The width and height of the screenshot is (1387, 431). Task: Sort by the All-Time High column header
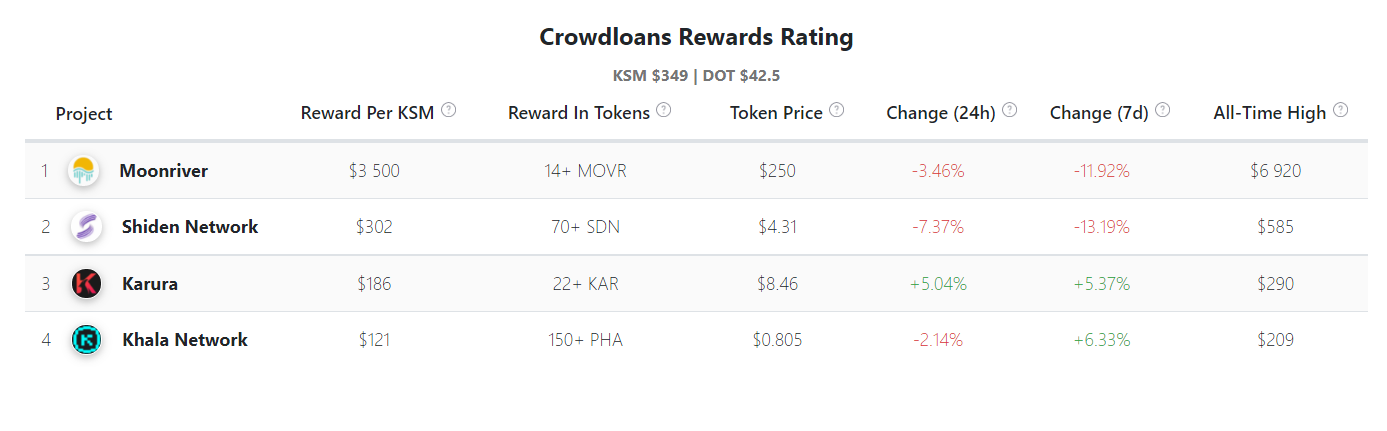(1269, 113)
